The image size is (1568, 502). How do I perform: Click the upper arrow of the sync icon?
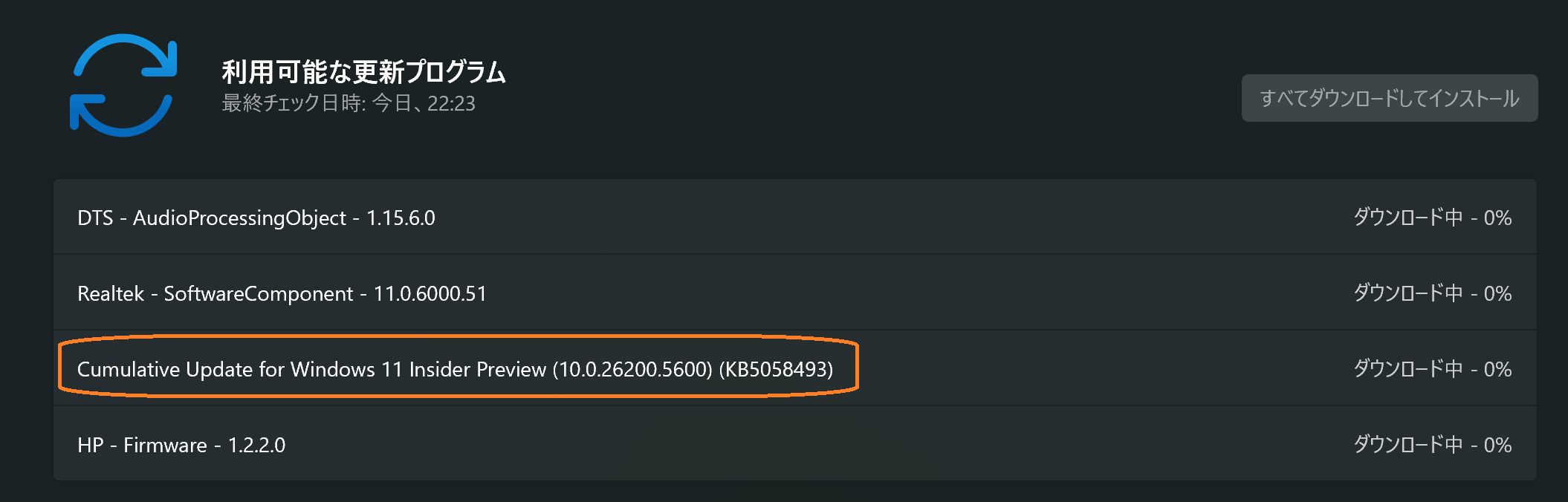pyautogui.click(x=125, y=56)
